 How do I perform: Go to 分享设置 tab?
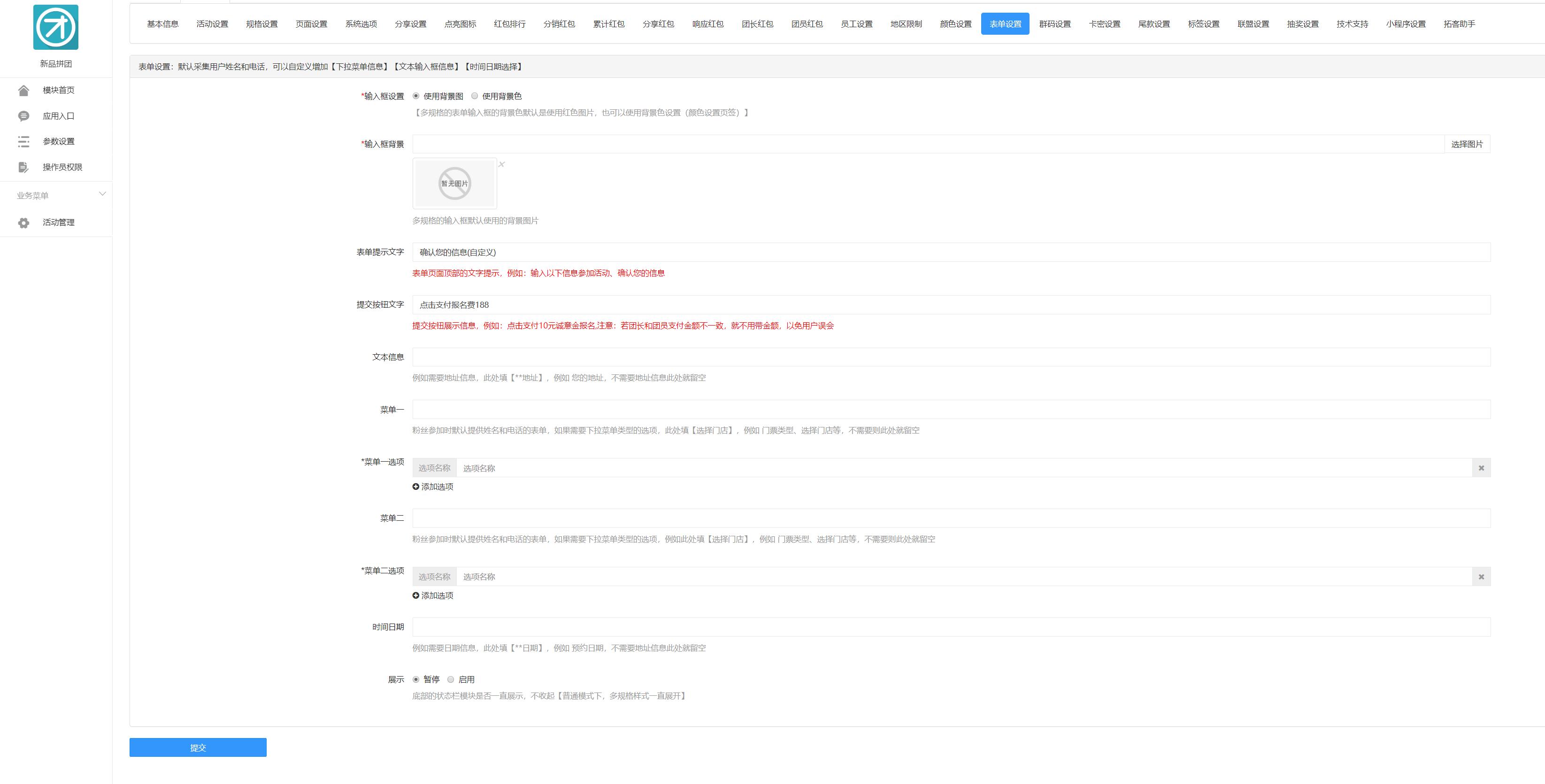click(x=410, y=24)
